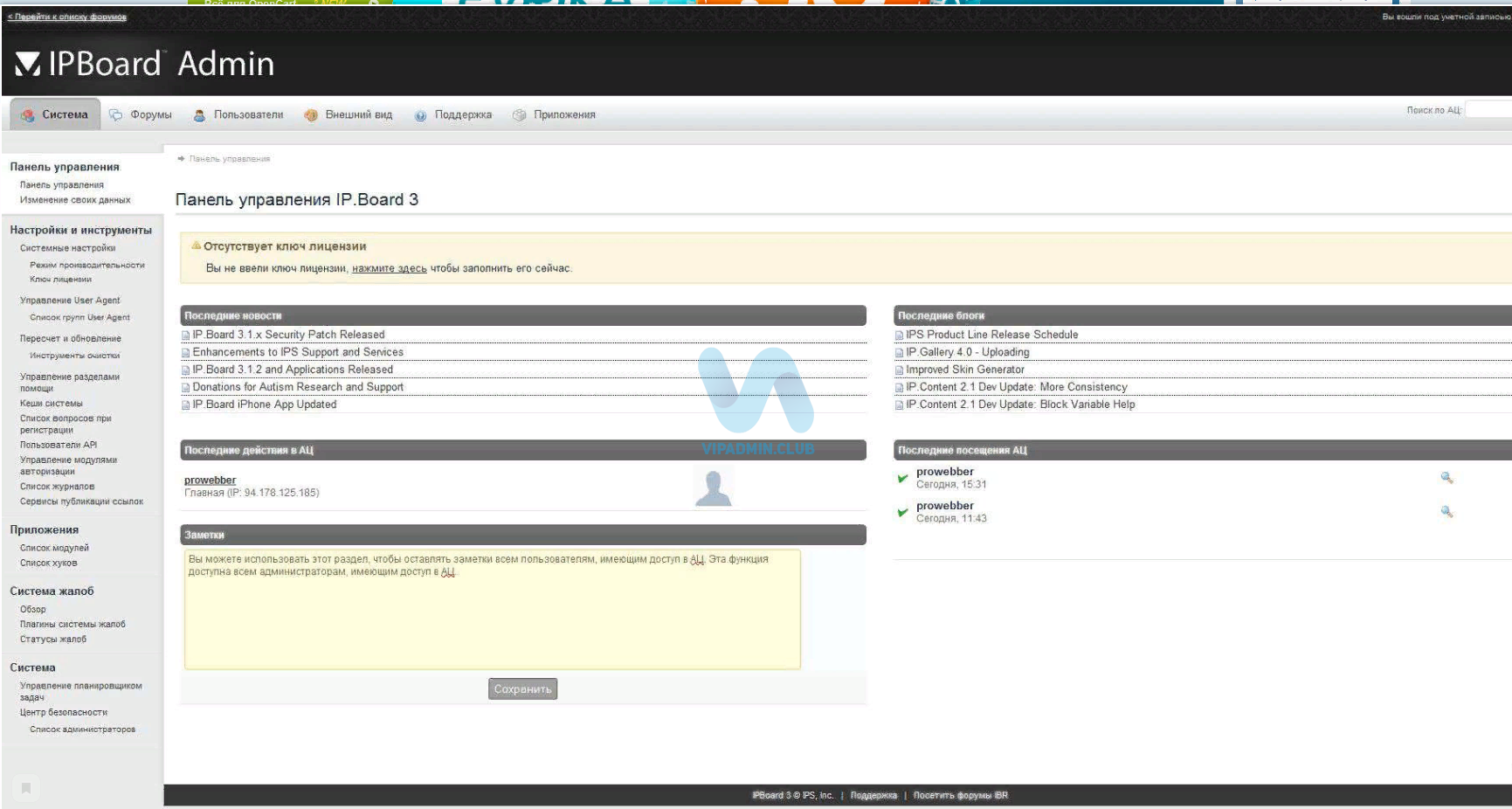The width and height of the screenshot is (1512, 809).
Task: Open Плагины системы жалоб
Action: coord(72,625)
